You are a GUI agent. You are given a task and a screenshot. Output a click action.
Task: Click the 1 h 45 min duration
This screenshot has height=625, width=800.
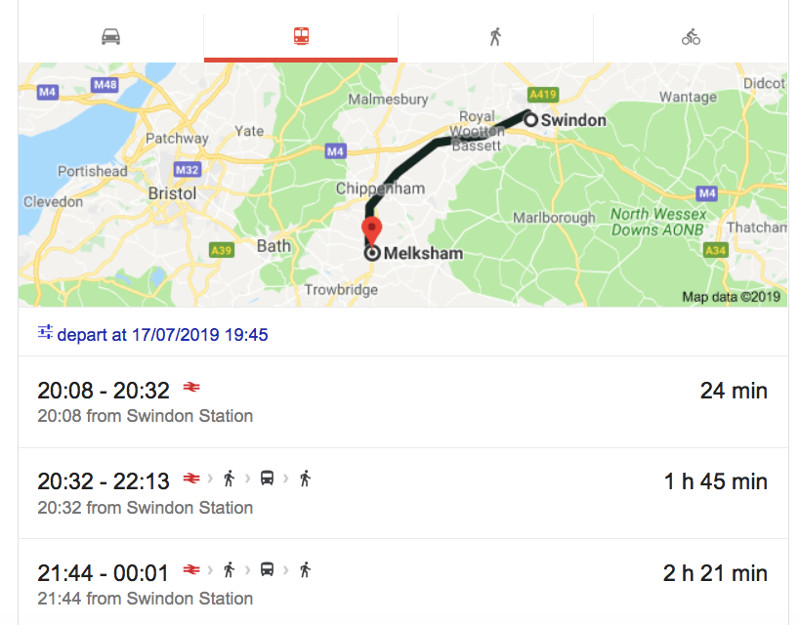tap(715, 482)
